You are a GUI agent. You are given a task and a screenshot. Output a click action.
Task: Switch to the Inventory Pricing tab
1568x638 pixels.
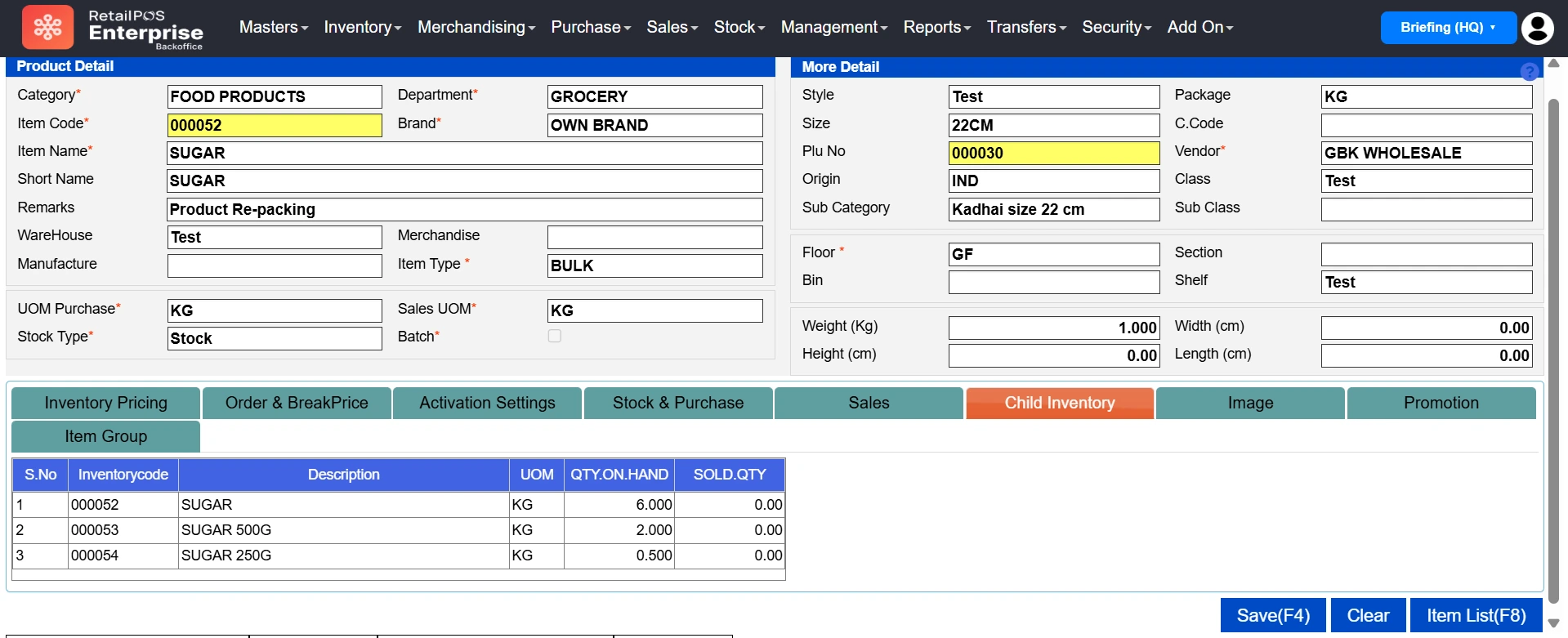(x=106, y=403)
